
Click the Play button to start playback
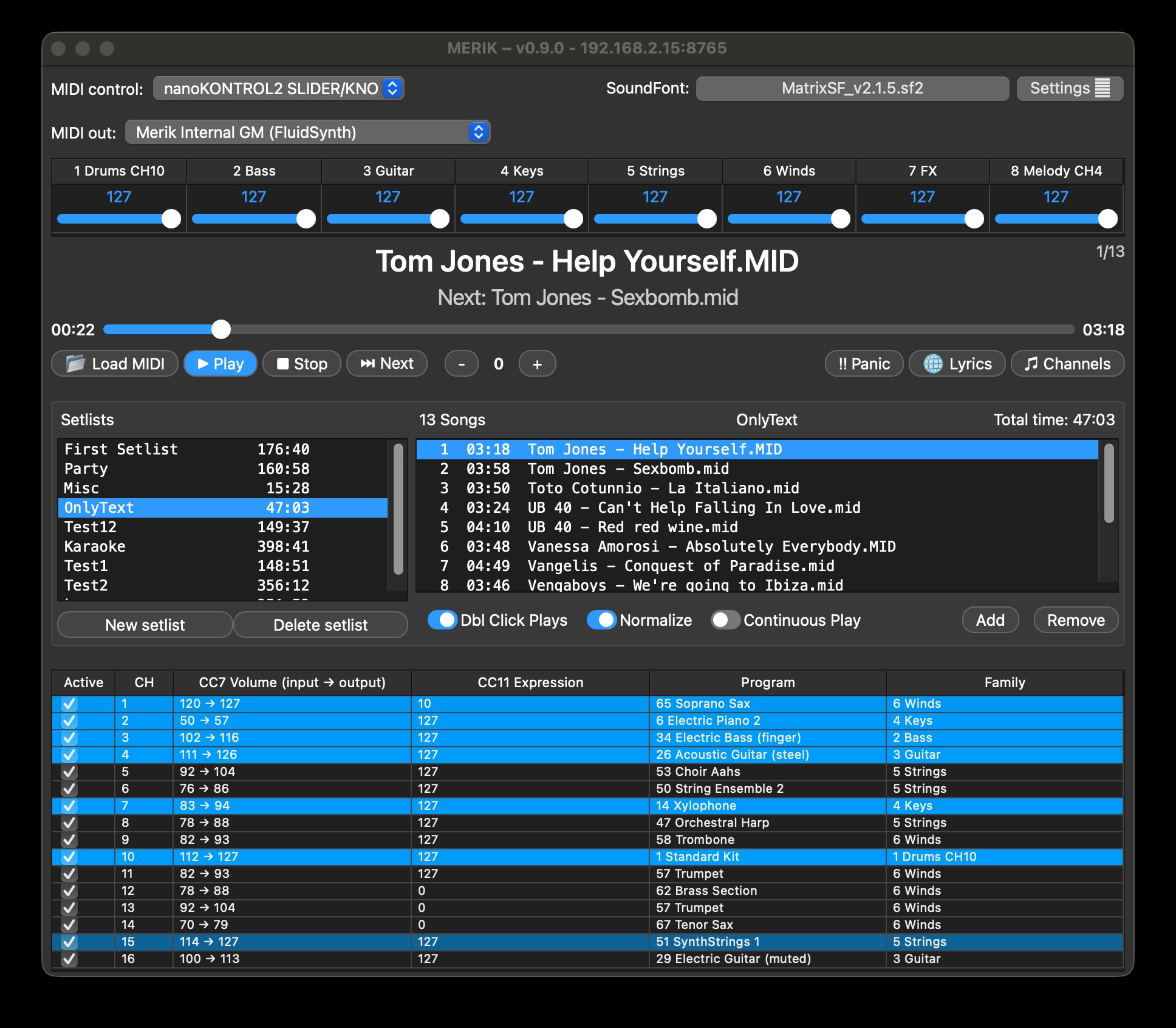coord(220,363)
